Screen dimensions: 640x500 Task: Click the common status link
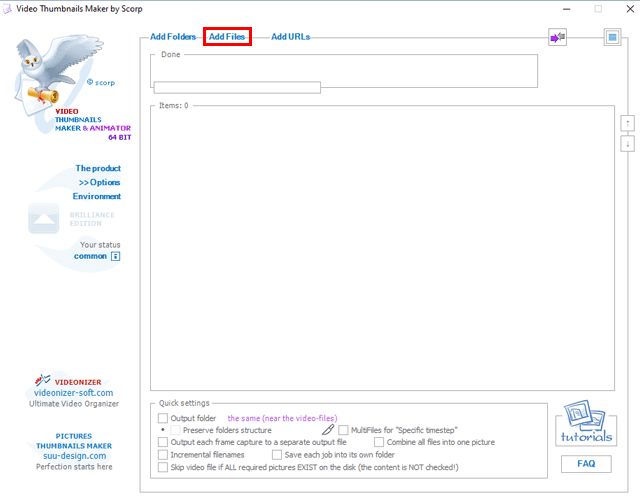90,256
